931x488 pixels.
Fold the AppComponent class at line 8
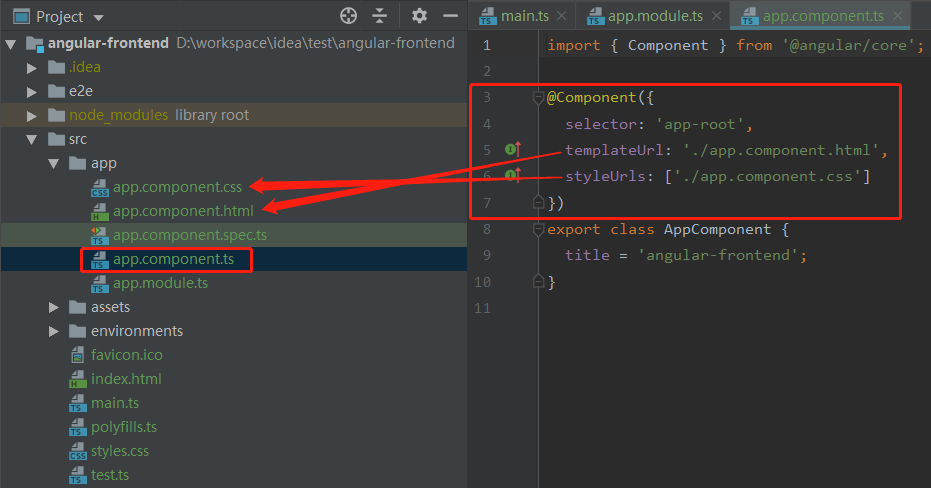pos(539,229)
